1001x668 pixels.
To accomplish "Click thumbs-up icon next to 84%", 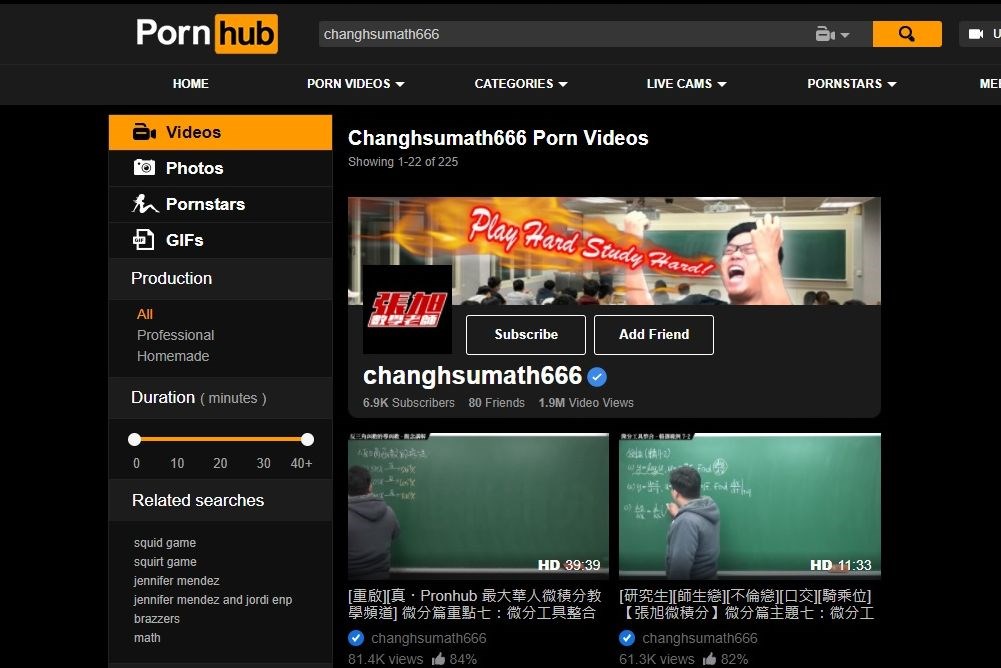I will (438, 659).
